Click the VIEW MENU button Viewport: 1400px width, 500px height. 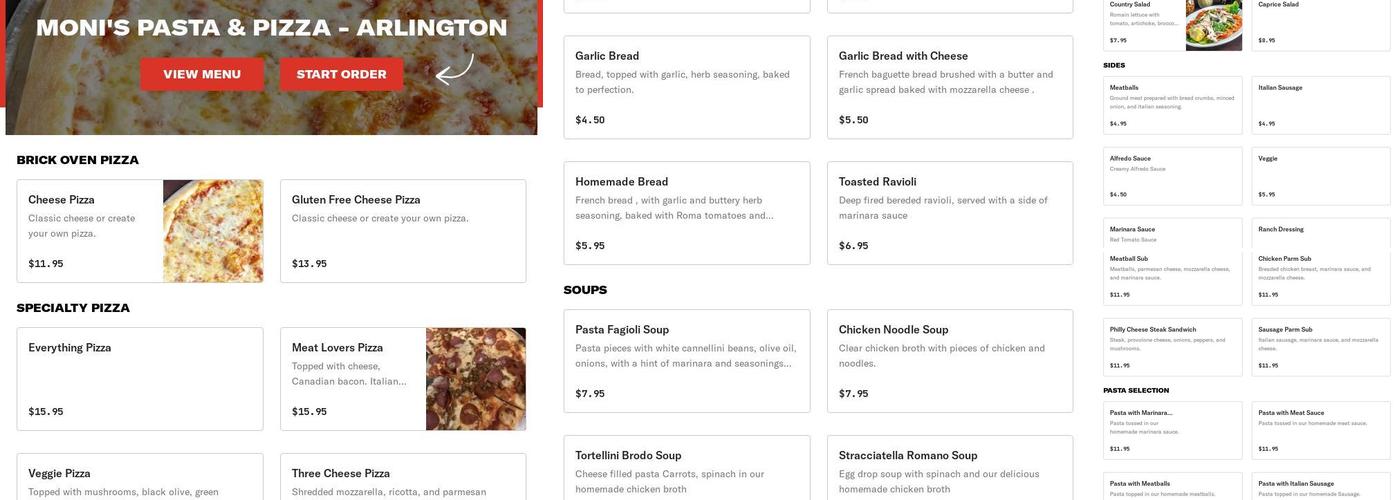tap(202, 74)
